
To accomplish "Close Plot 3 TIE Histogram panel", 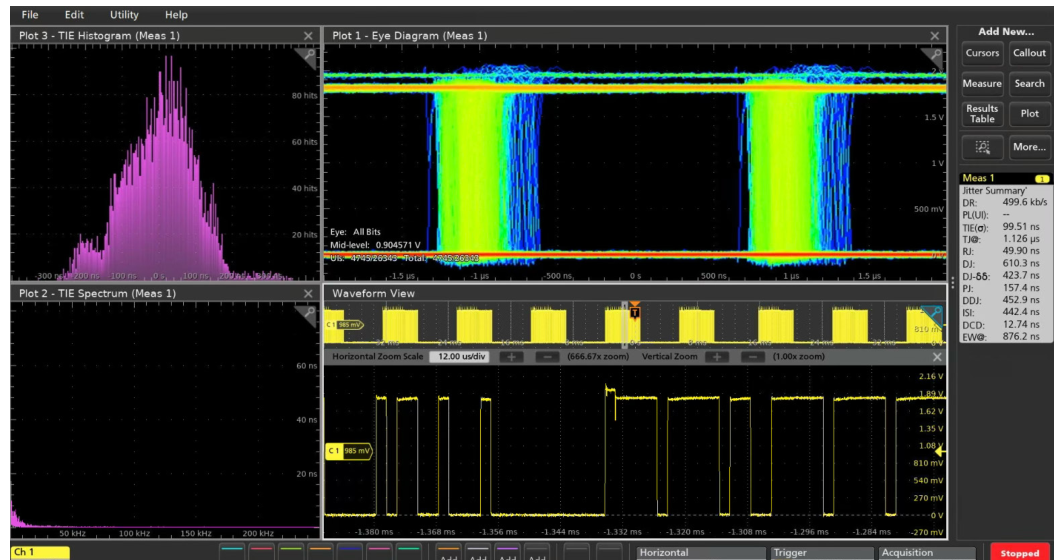I will click(308, 36).
